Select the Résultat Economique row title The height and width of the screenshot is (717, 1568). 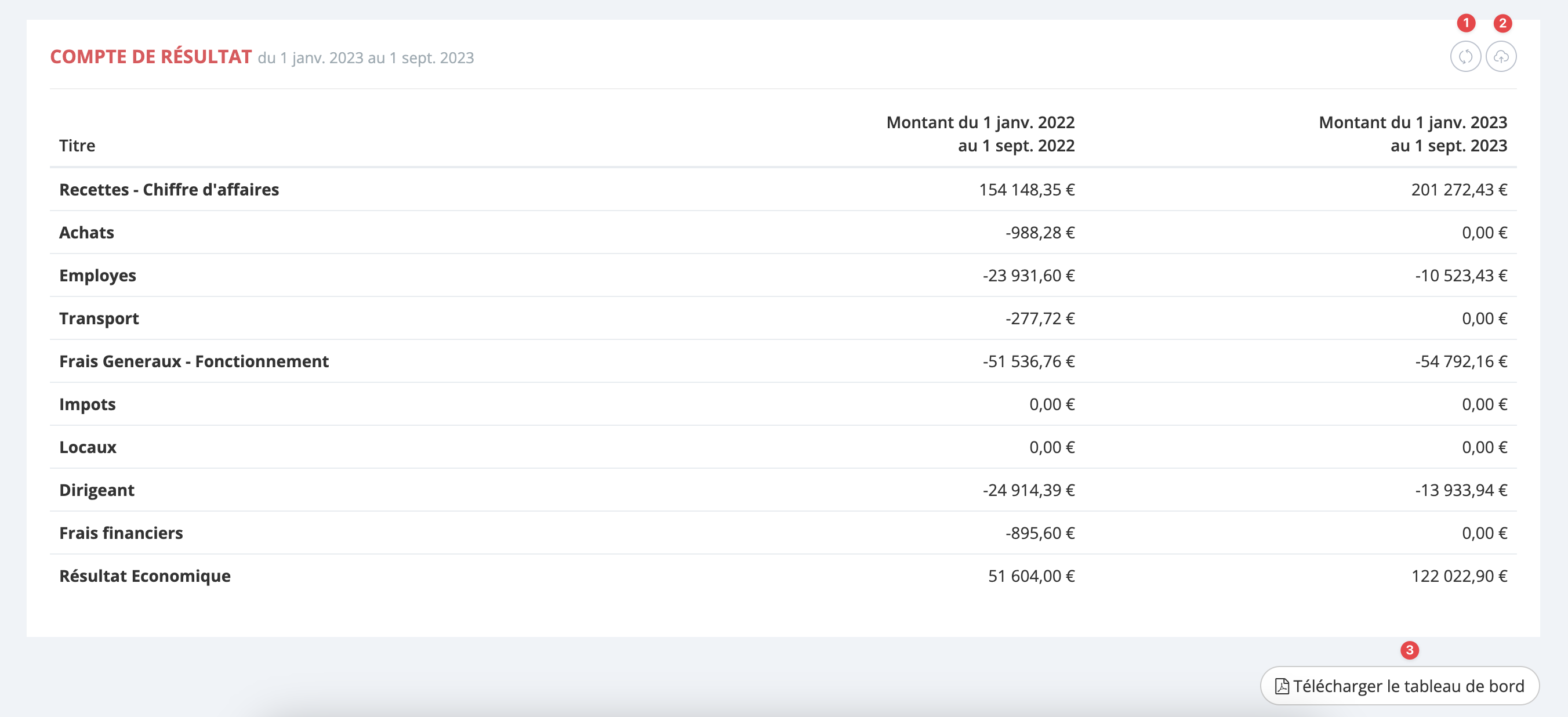point(145,575)
